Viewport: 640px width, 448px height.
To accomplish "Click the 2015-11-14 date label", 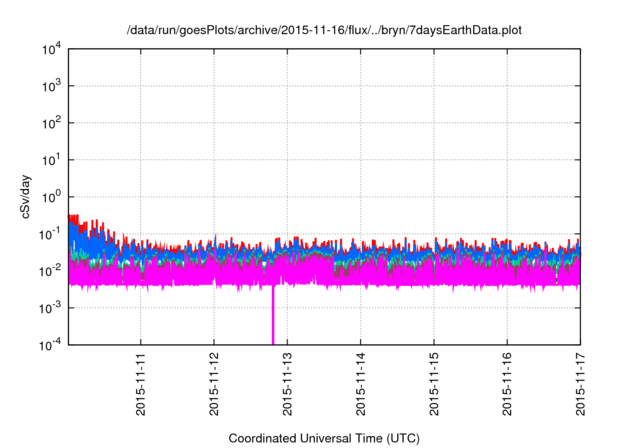I will (x=361, y=384).
